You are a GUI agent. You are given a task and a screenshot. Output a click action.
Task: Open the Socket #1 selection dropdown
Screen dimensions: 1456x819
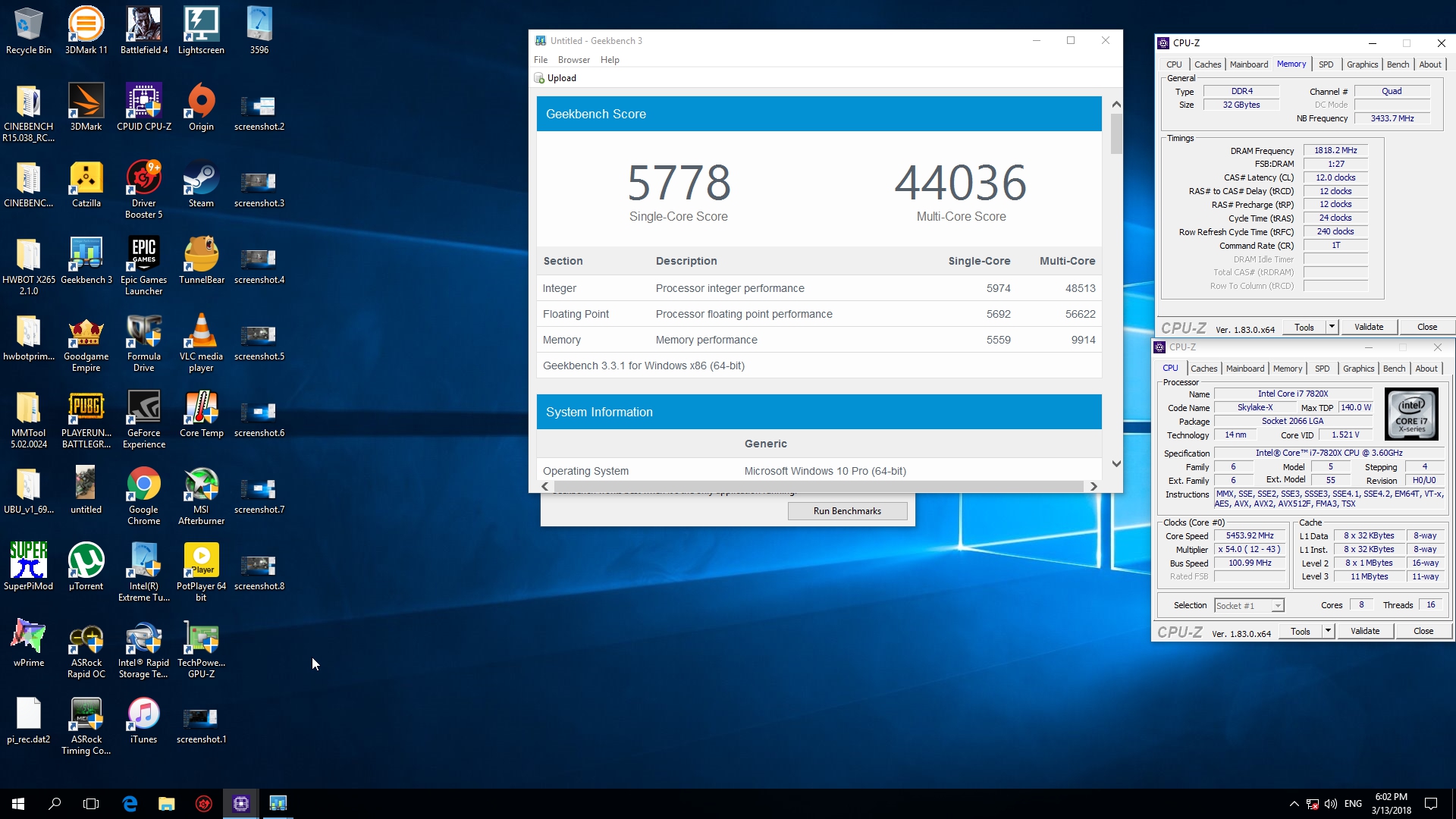point(1249,605)
